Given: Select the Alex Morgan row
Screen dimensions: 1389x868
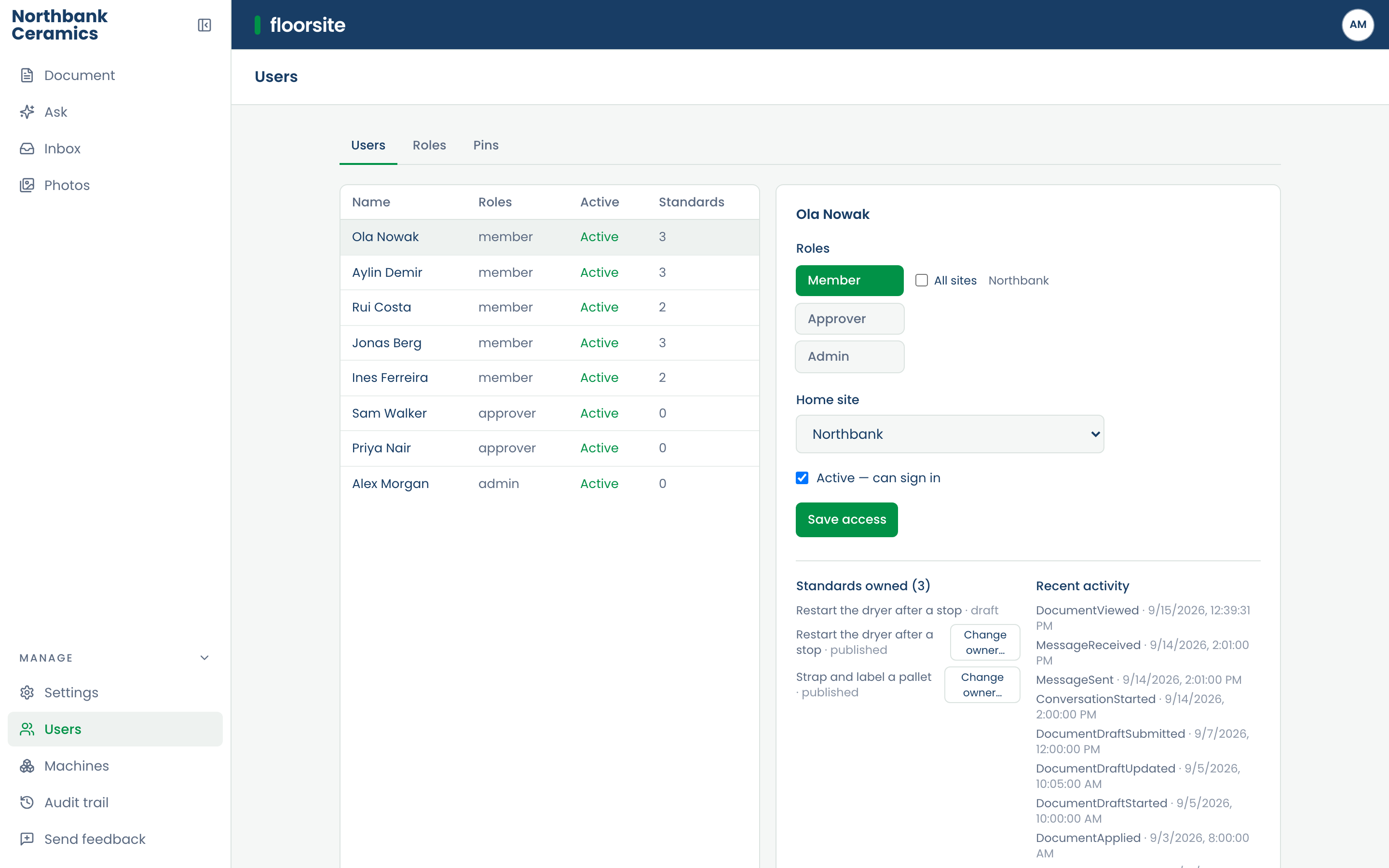Looking at the screenshot, I should [549, 484].
